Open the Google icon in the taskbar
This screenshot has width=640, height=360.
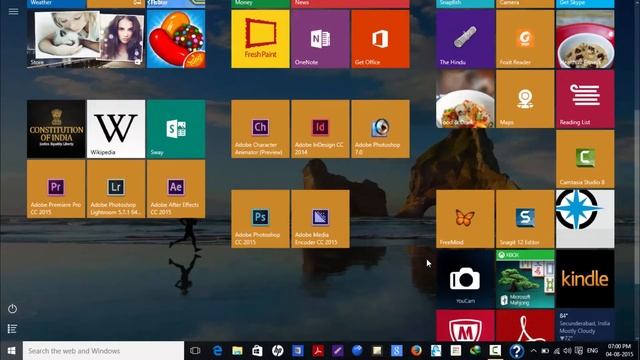point(396,351)
